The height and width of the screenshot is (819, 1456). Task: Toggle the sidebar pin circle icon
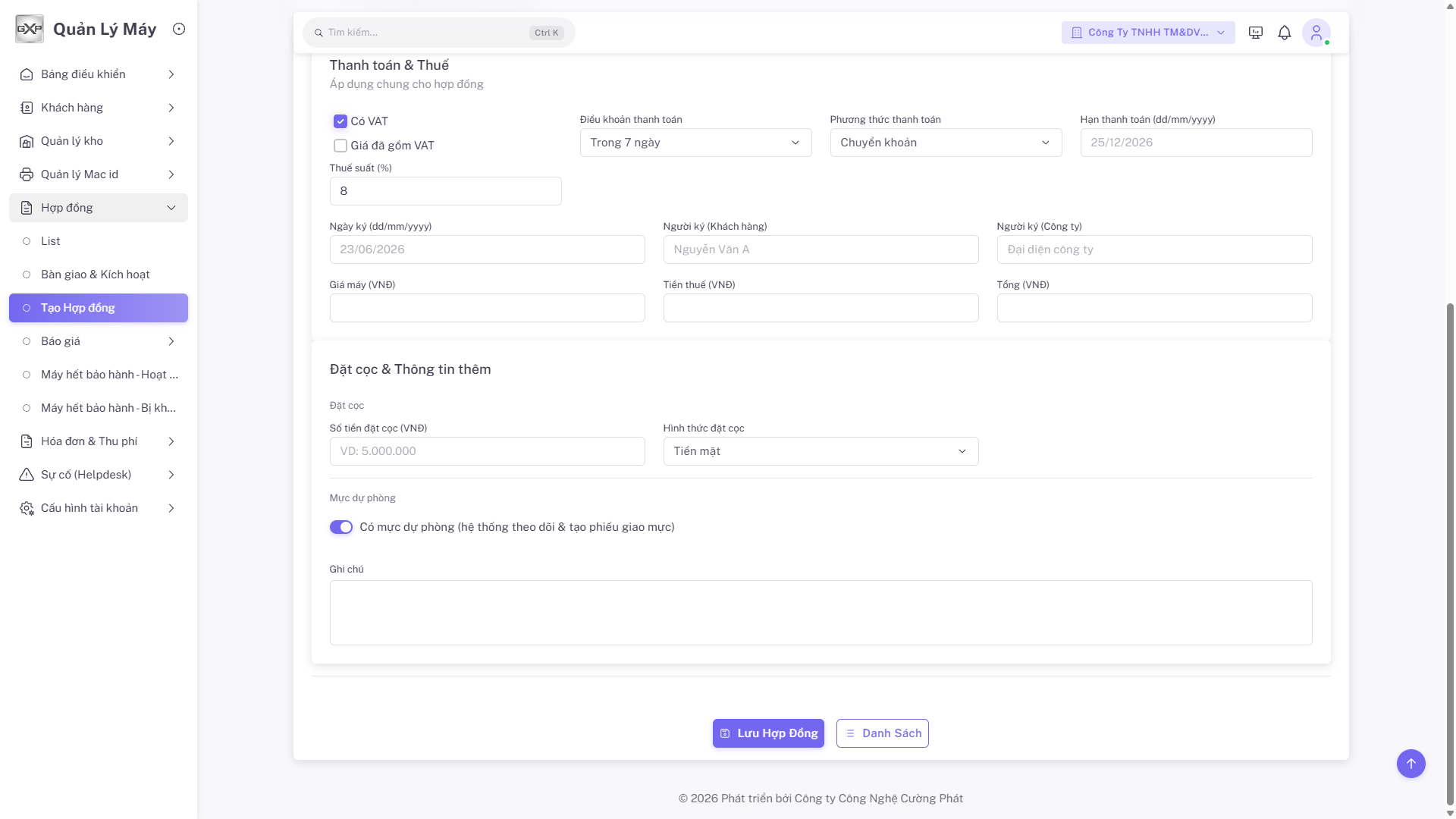click(x=179, y=29)
